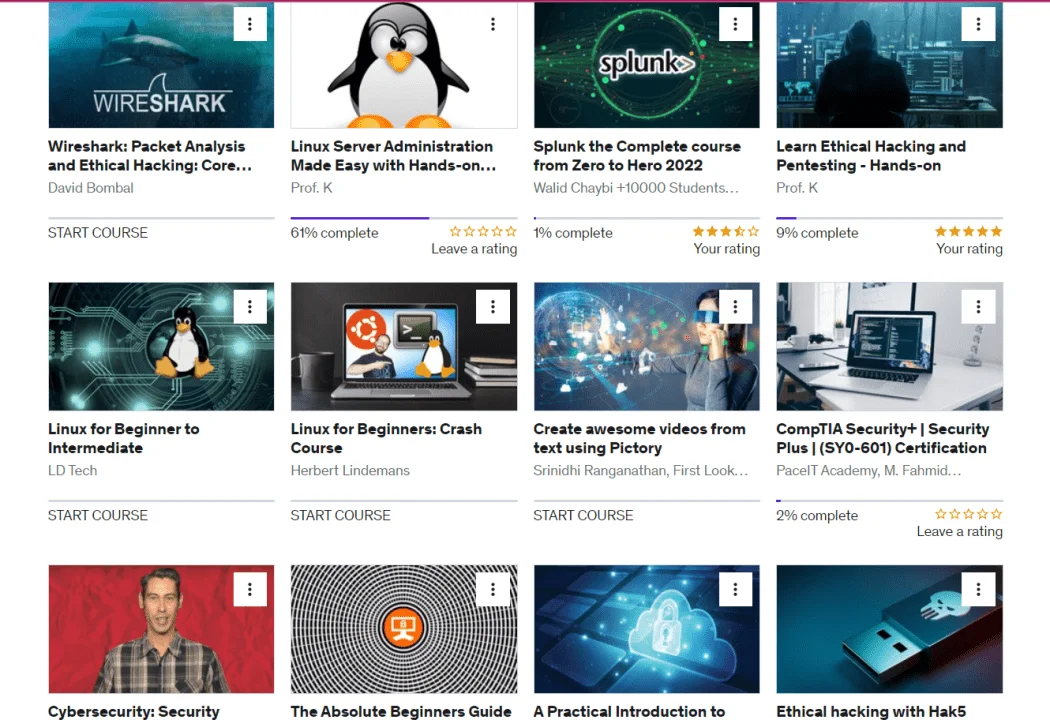Screen dimensions: 1050x720
Task: Click START COURSE under Pictory videos course
Action: tap(583, 516)
